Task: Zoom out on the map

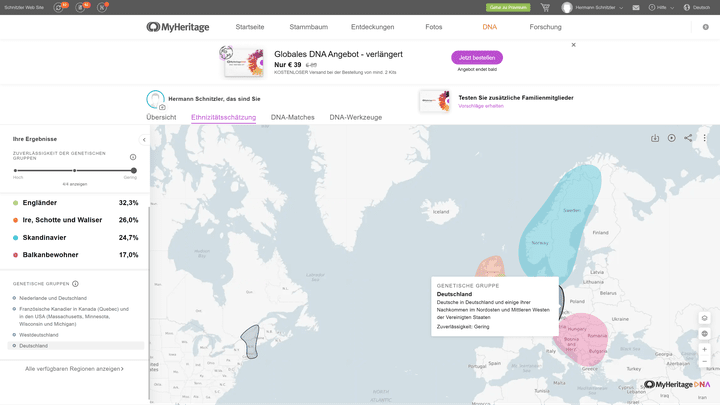Action: click(x=704, y=361)
